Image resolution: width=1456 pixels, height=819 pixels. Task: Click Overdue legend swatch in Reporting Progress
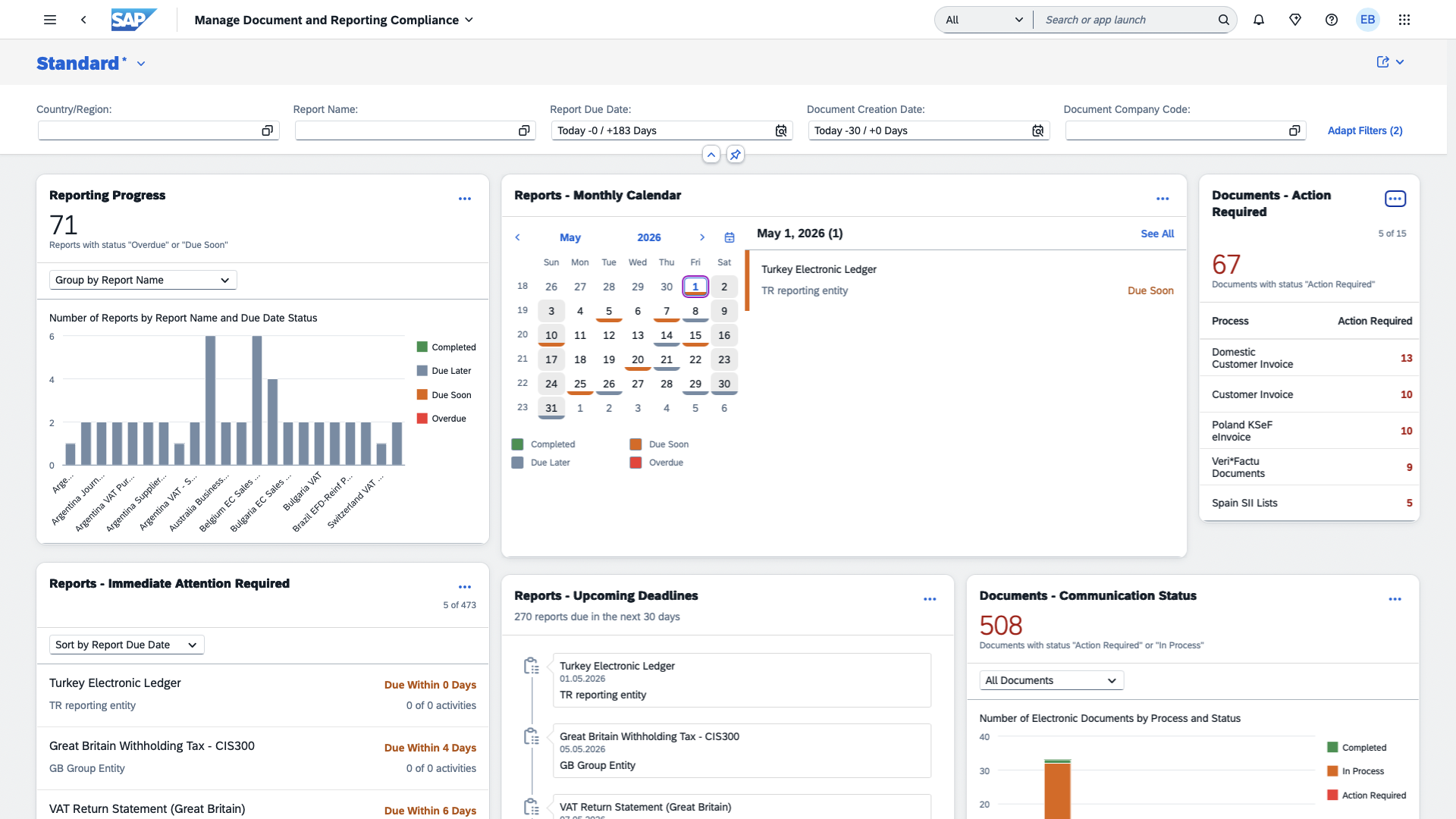point(422,419)
